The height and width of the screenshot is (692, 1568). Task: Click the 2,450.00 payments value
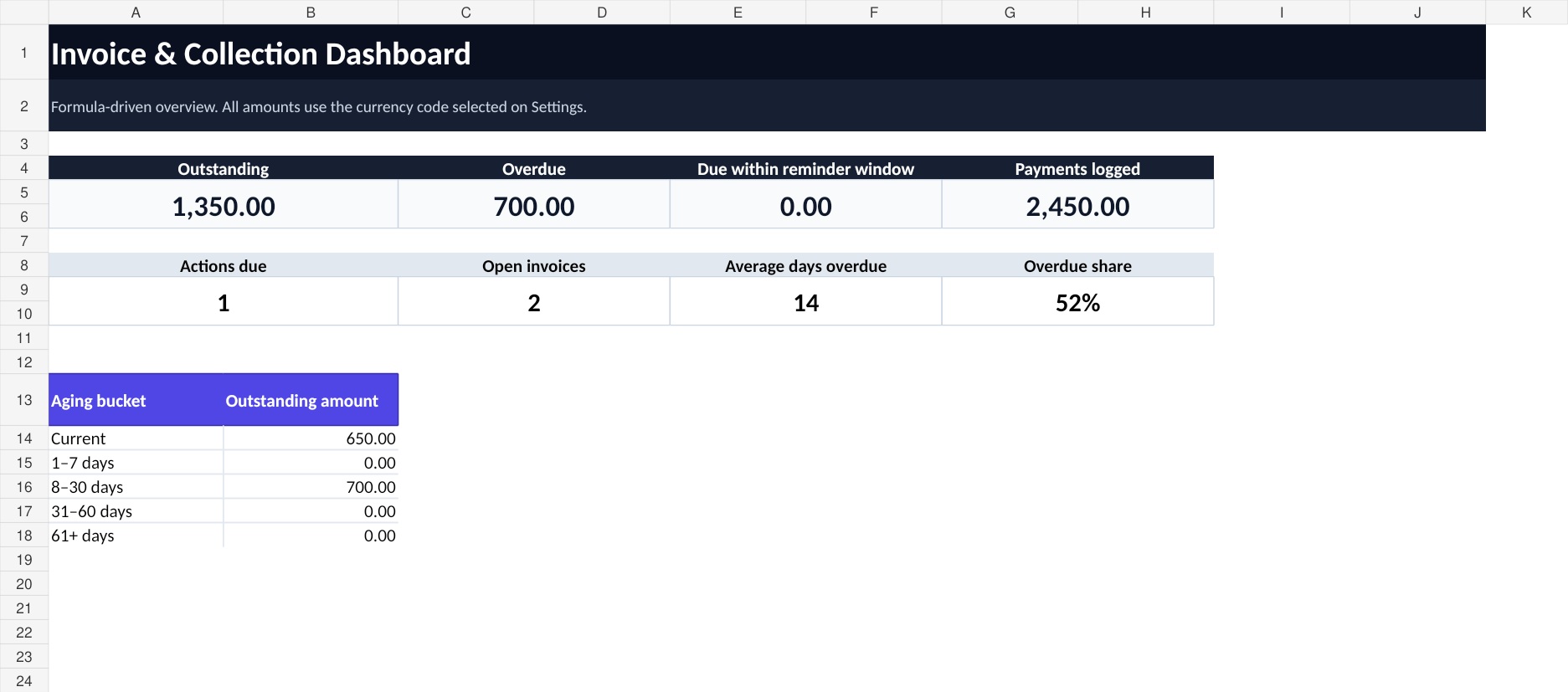(x=1077, y=205)
